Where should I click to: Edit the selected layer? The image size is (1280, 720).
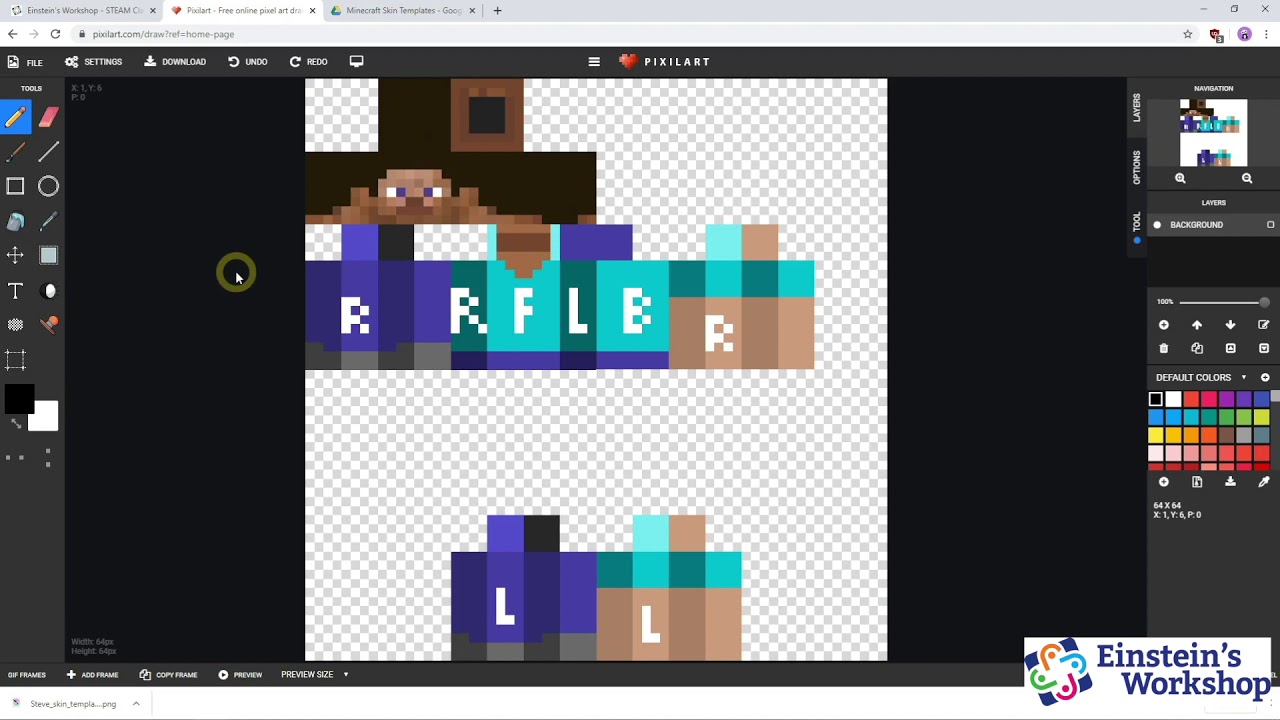coord(1264,325)
